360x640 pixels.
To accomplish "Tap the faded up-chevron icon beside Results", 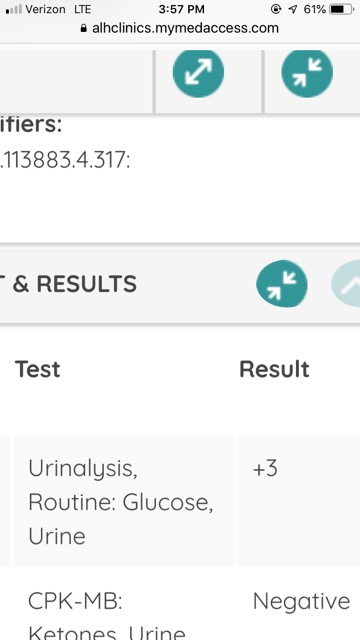I will click(347, 284).
